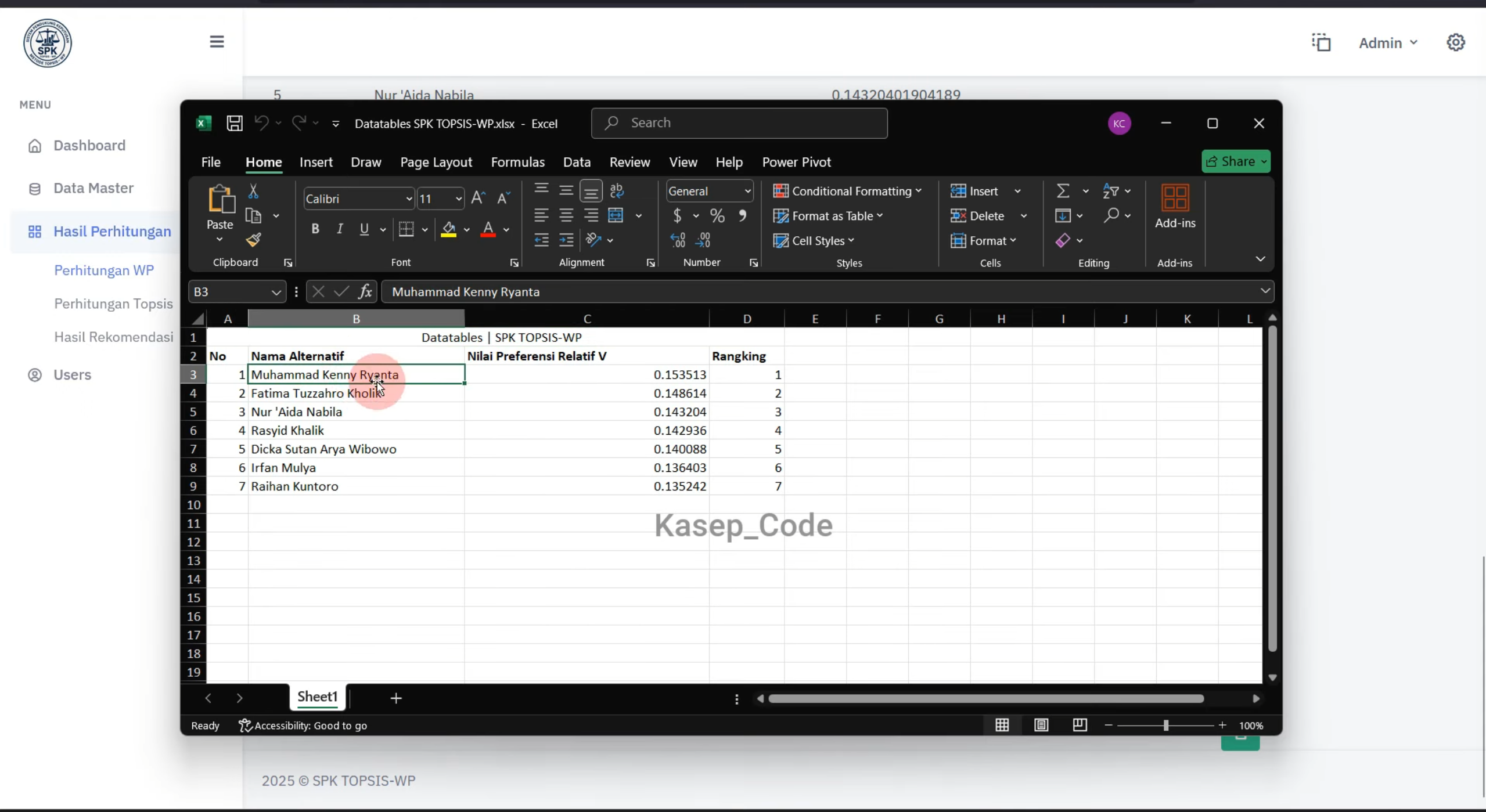
Task: Open Users in web app sidebar
Action: (72, 374)
